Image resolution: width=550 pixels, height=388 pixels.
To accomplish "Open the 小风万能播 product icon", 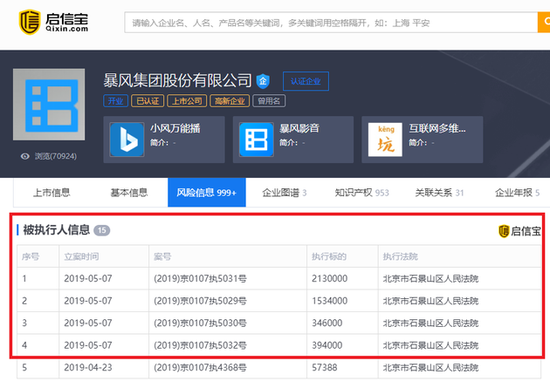I will tap(127, 139).
